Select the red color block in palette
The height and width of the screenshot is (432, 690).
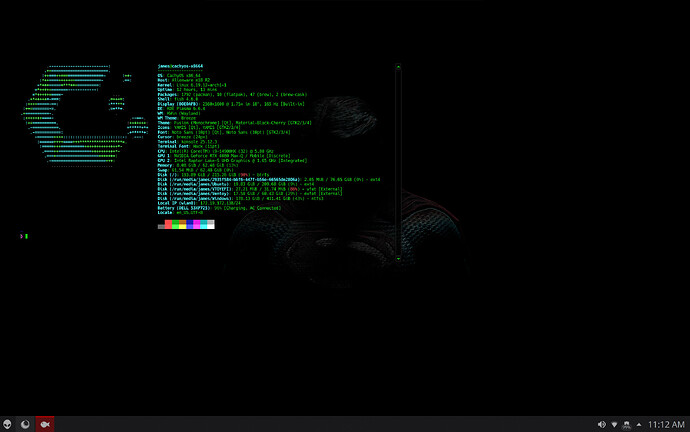[x=169, y=224]
